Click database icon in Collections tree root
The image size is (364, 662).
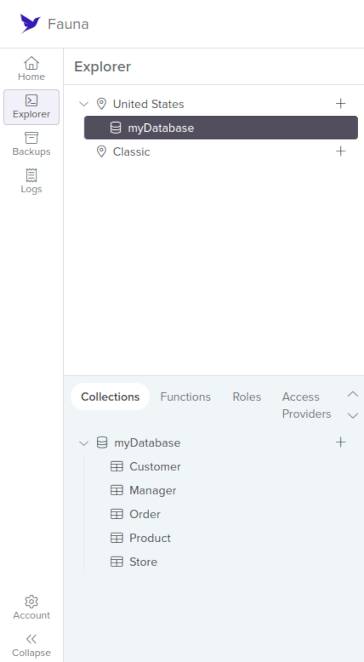102,442
